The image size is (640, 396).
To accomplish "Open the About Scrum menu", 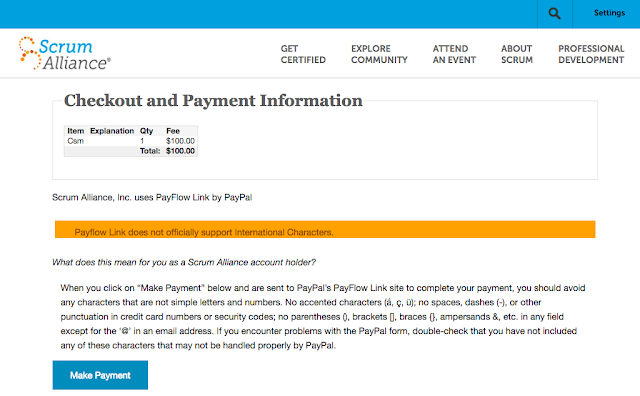I will [x=517, y=54].
